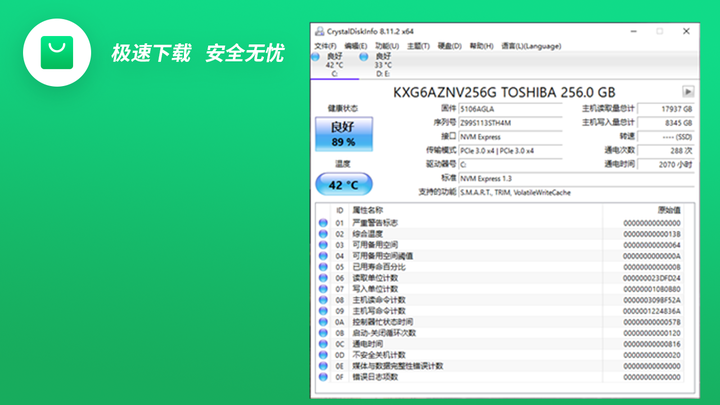
Task: Click the status circle for attribute 01
Action: (x=323, y=223)
